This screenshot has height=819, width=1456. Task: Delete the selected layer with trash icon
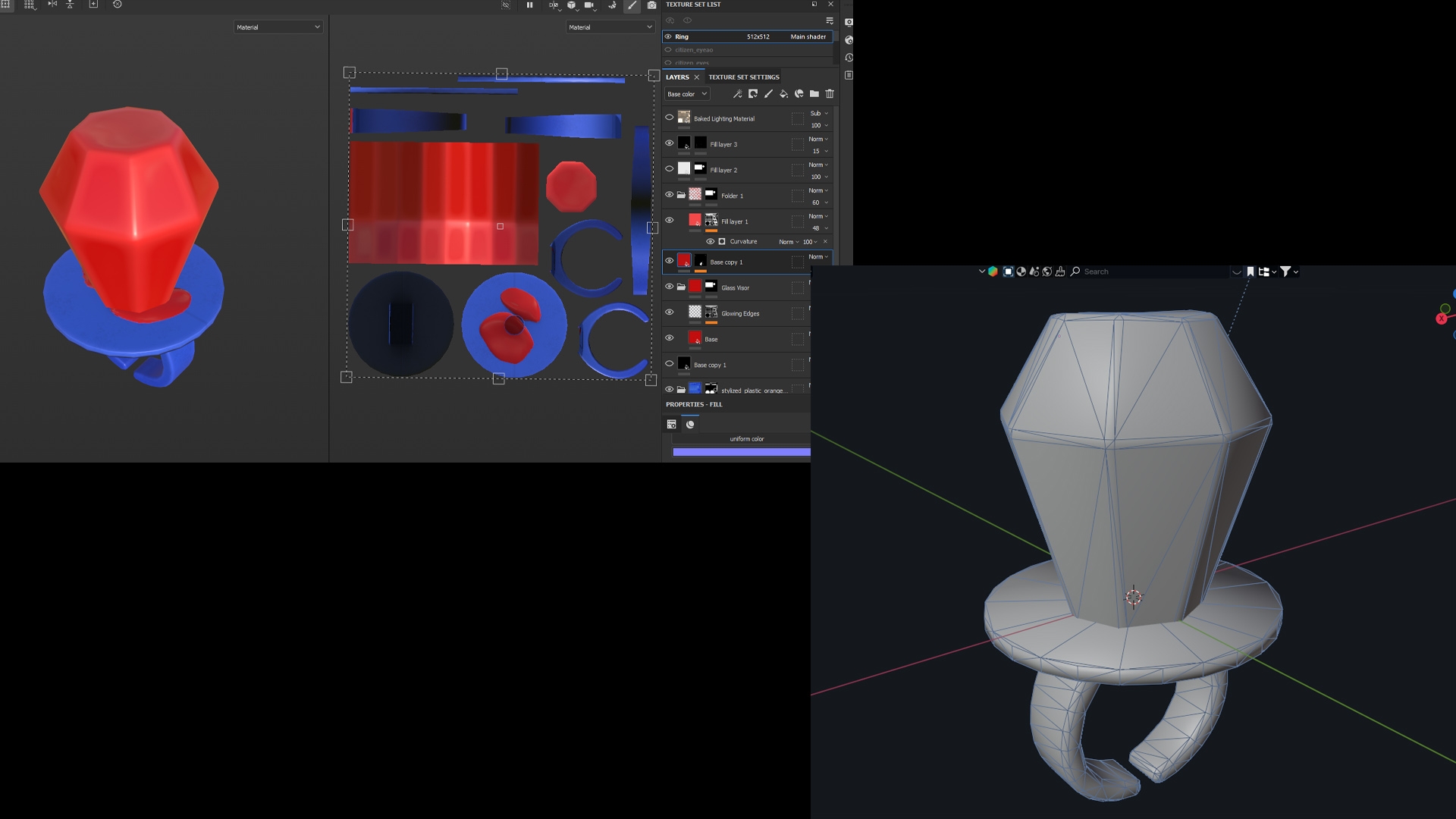830,94
